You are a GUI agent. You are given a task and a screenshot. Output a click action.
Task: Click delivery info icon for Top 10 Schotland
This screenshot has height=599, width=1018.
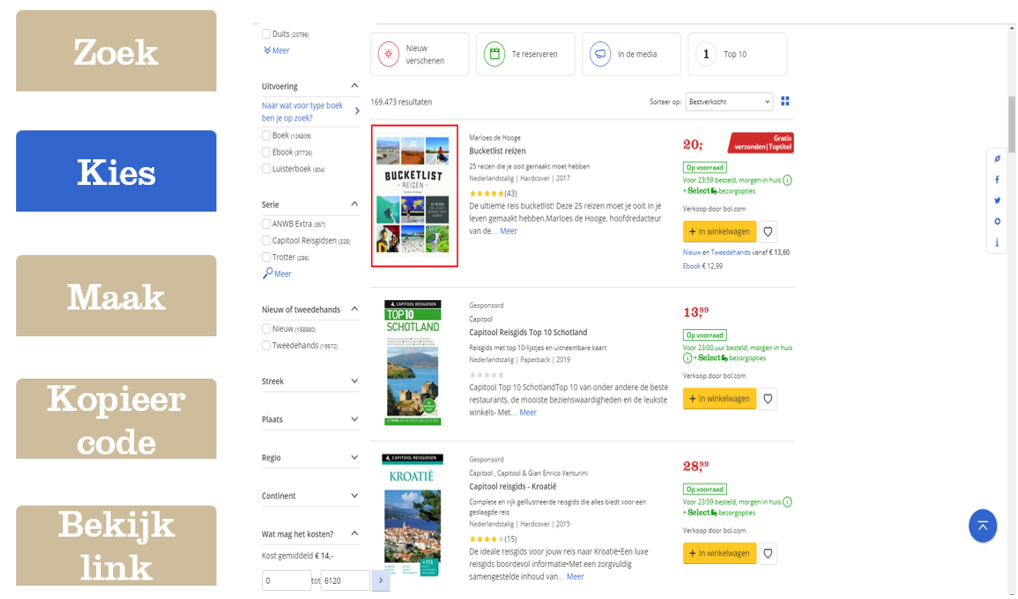(x=687, y=358)
